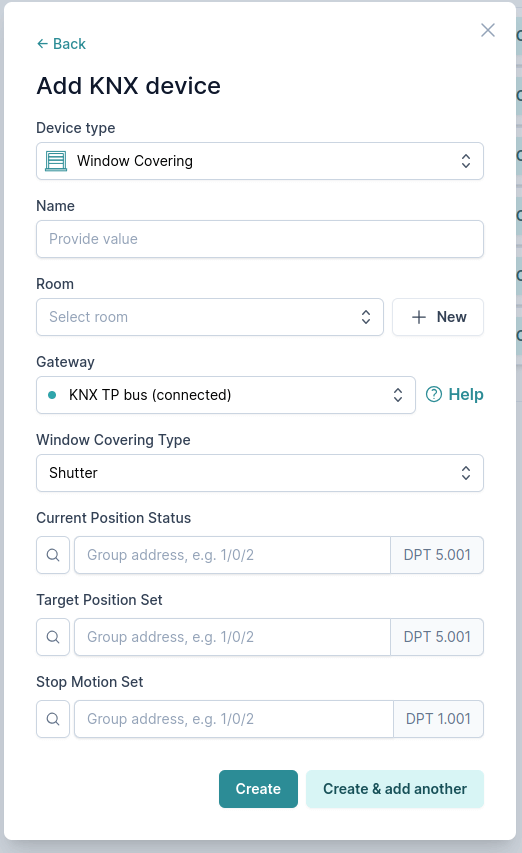Click the Help question mark icon
This screenshot has width=522, height=853.
click(434, 394)
